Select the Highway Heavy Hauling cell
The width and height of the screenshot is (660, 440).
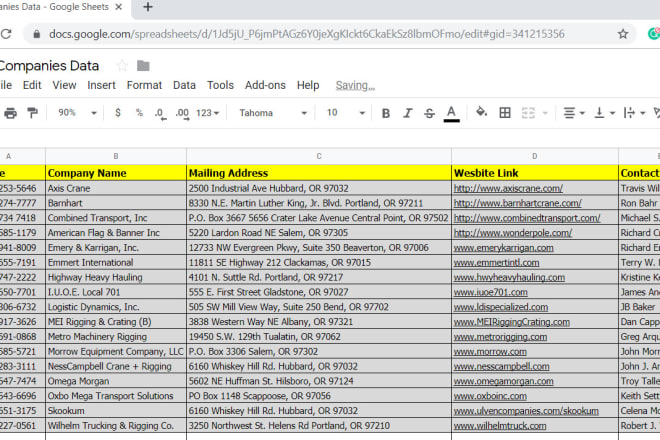116,277
